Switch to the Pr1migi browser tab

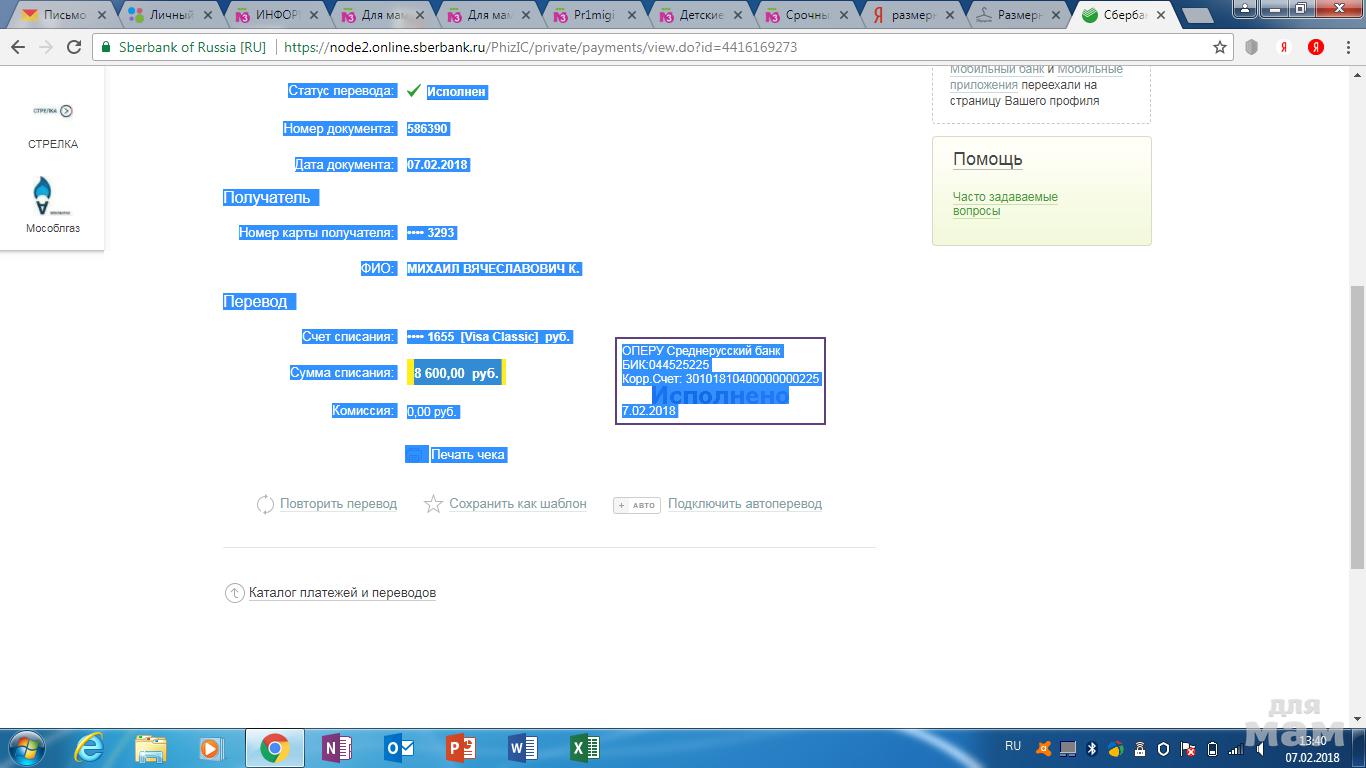(592, 15)
